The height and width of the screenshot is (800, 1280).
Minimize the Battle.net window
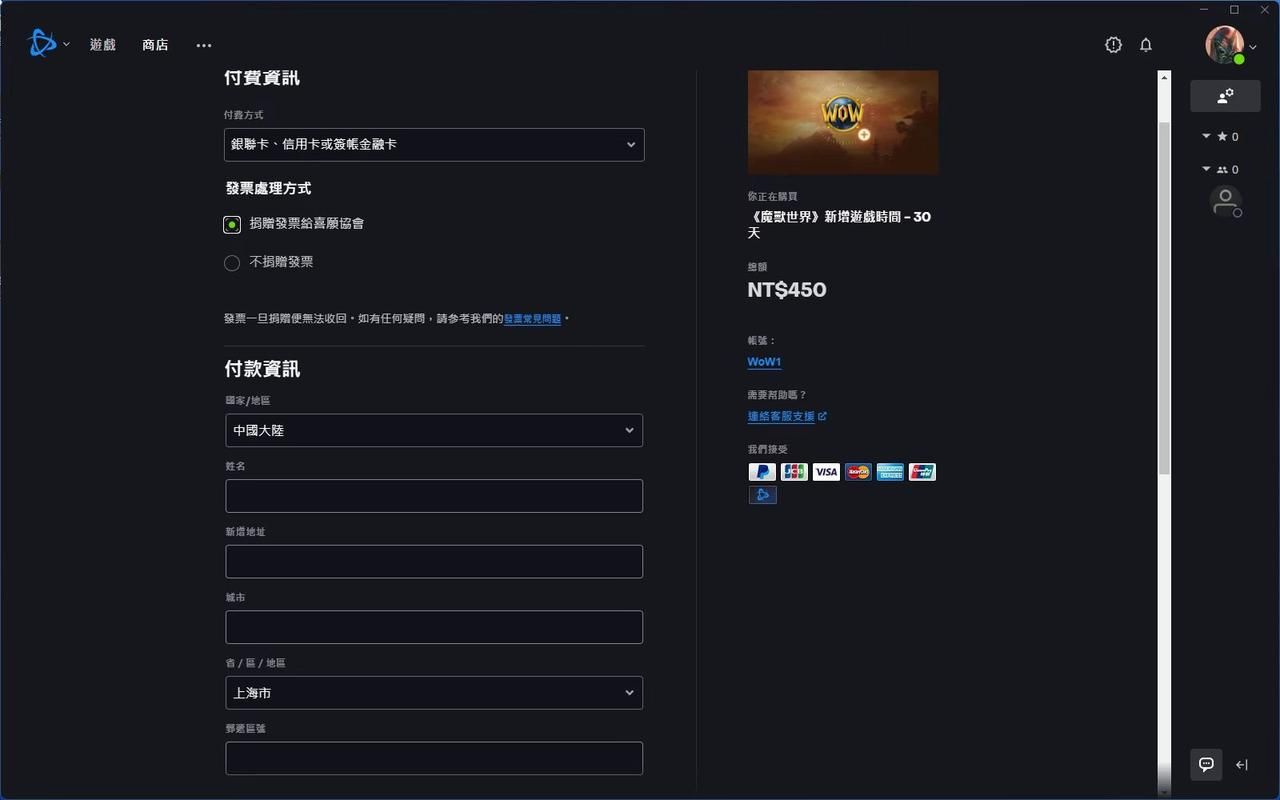pyautogui.click(x=1205, y=9)
